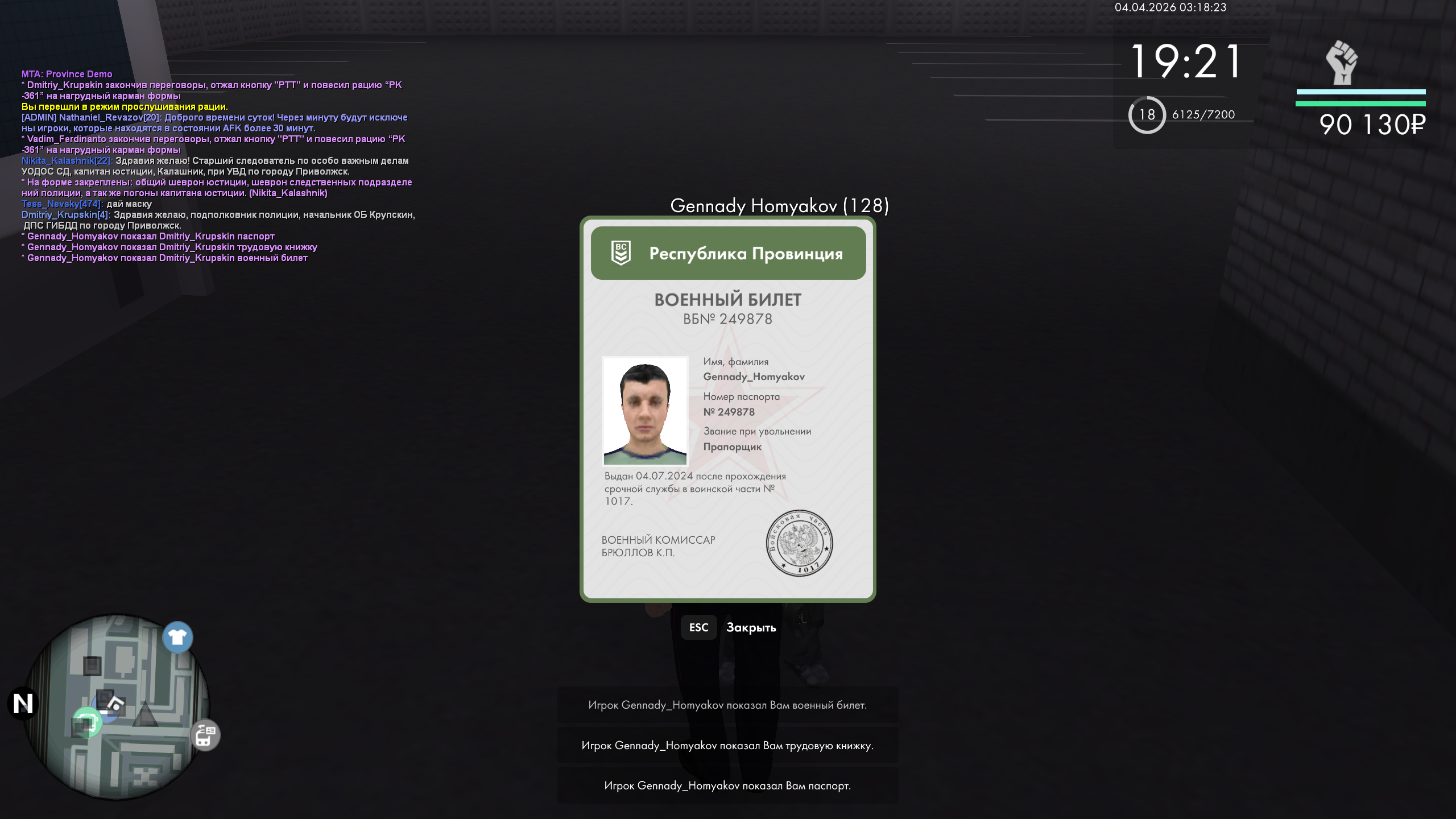Click the level 18 circular progress indicator
The image size is (1456, 819).
(1147, 115)
